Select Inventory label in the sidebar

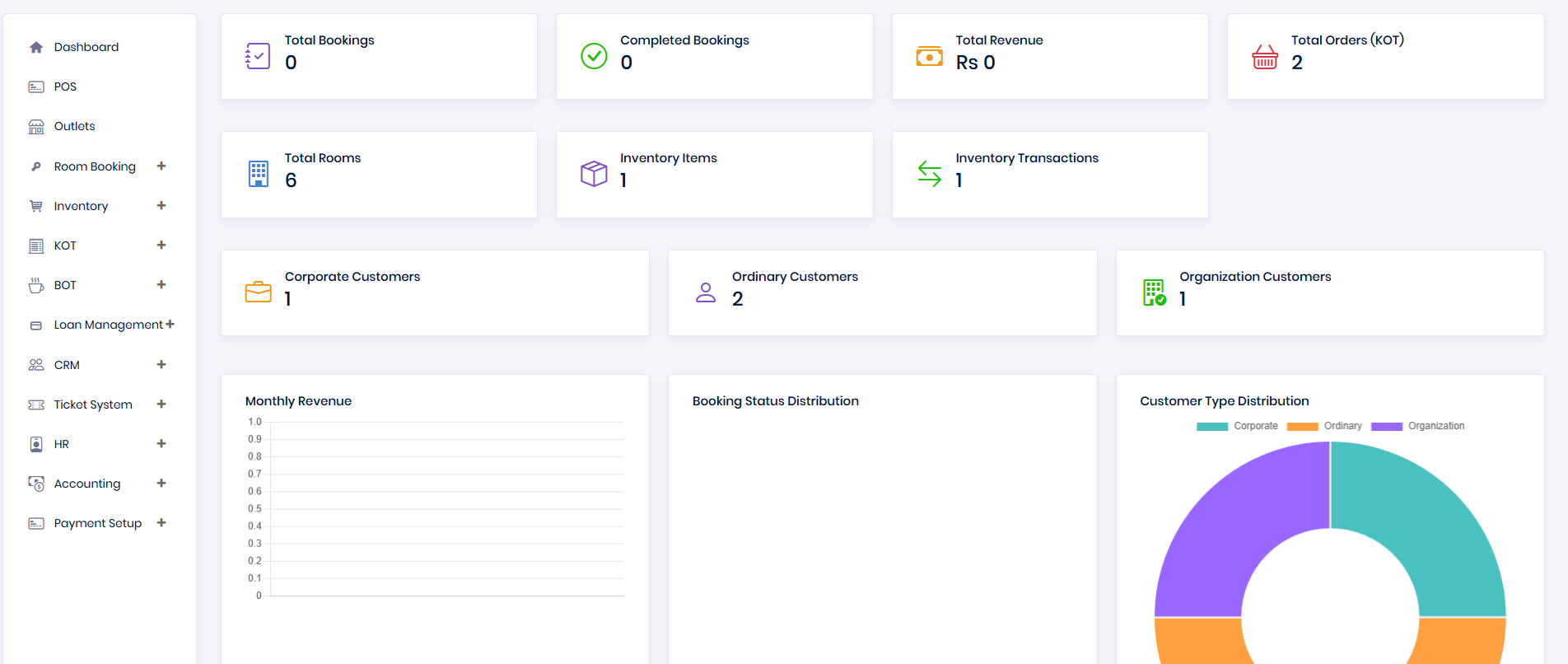[x=81, y=206]
